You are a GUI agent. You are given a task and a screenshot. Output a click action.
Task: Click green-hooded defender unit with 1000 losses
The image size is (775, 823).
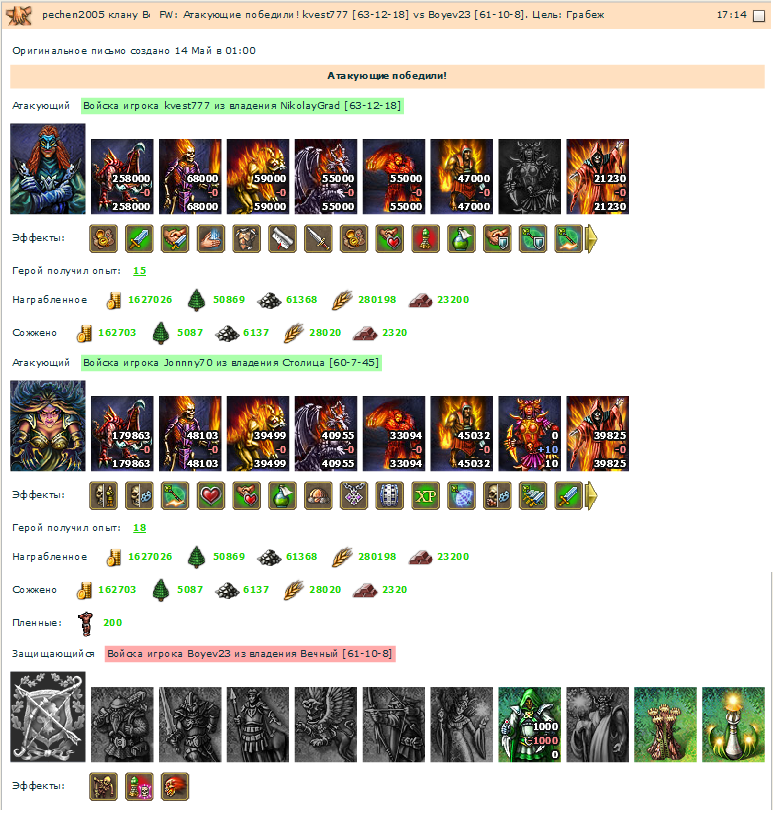coord(529,724)
